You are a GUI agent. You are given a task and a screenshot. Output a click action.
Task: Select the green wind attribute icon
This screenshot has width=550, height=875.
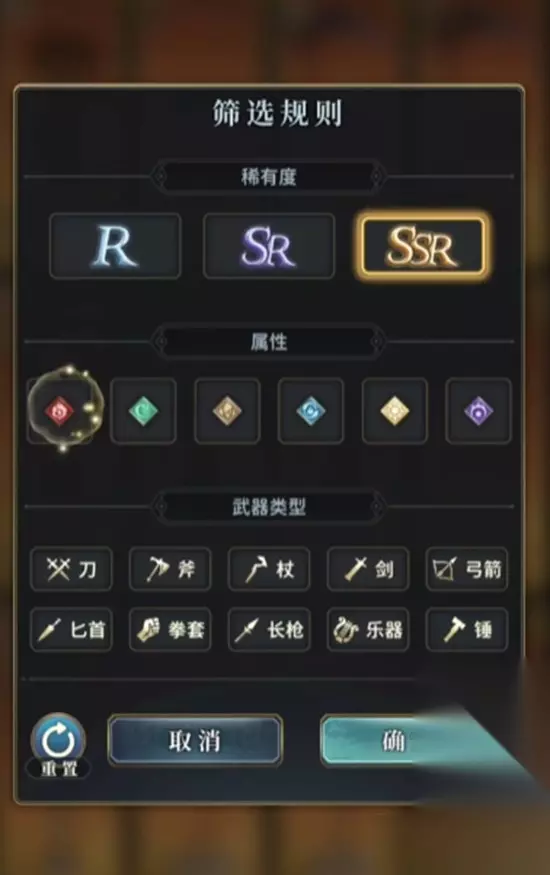(x=143, y=411)
